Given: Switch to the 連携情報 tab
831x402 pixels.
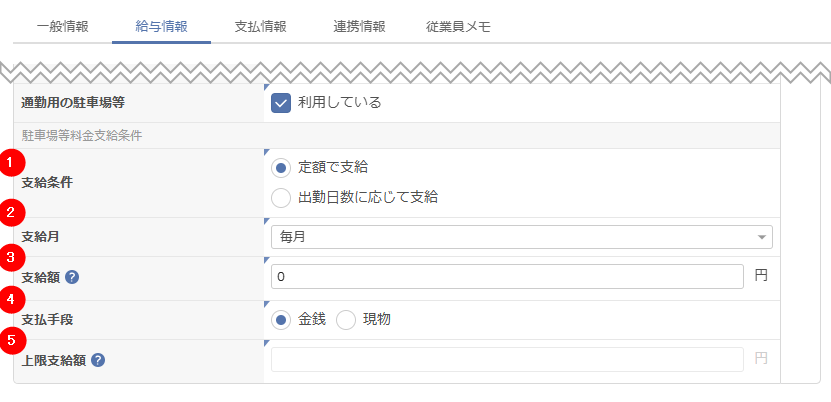Looking at the screenshot, I should coord(359,26).
